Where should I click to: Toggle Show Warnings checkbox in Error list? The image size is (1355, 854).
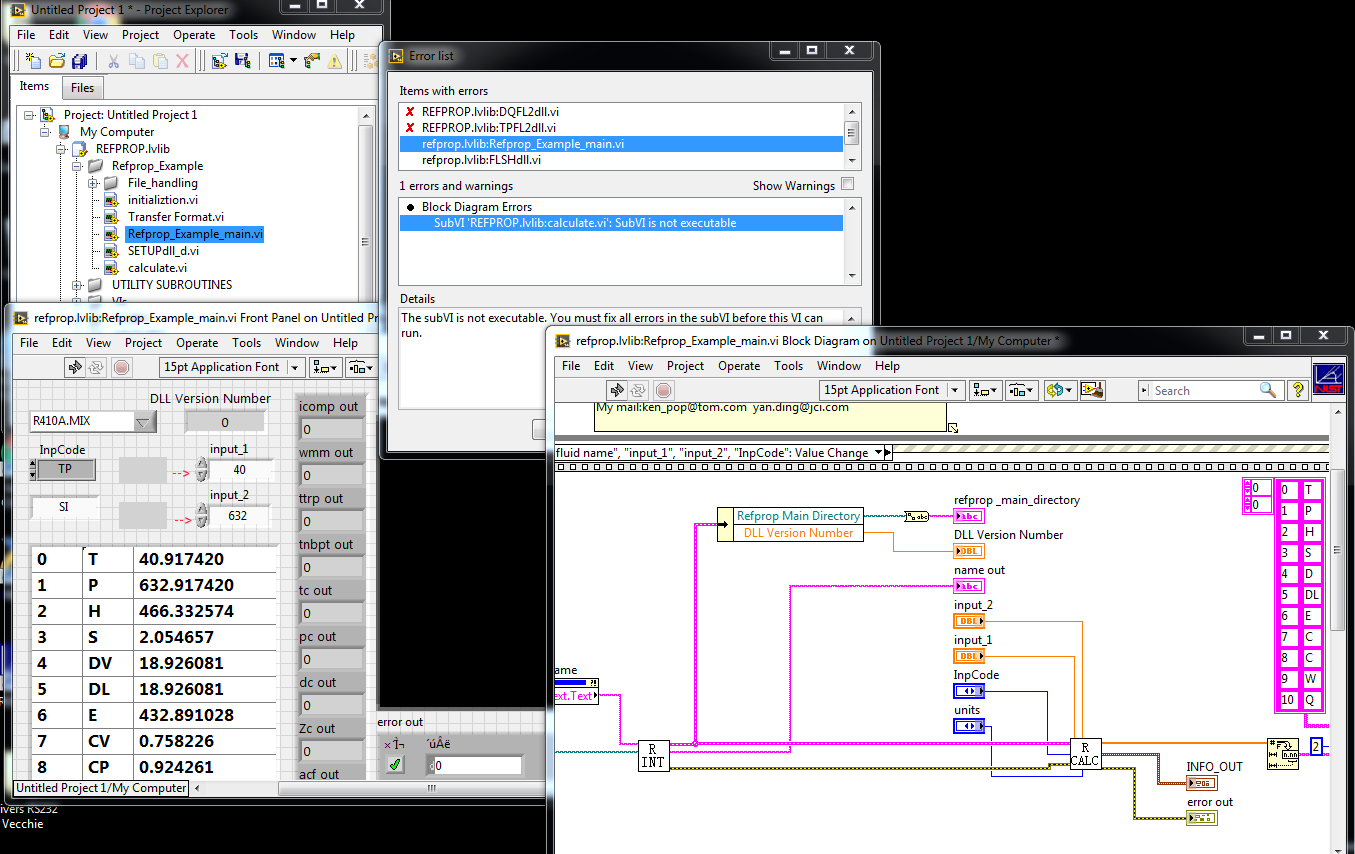(848, 184)
